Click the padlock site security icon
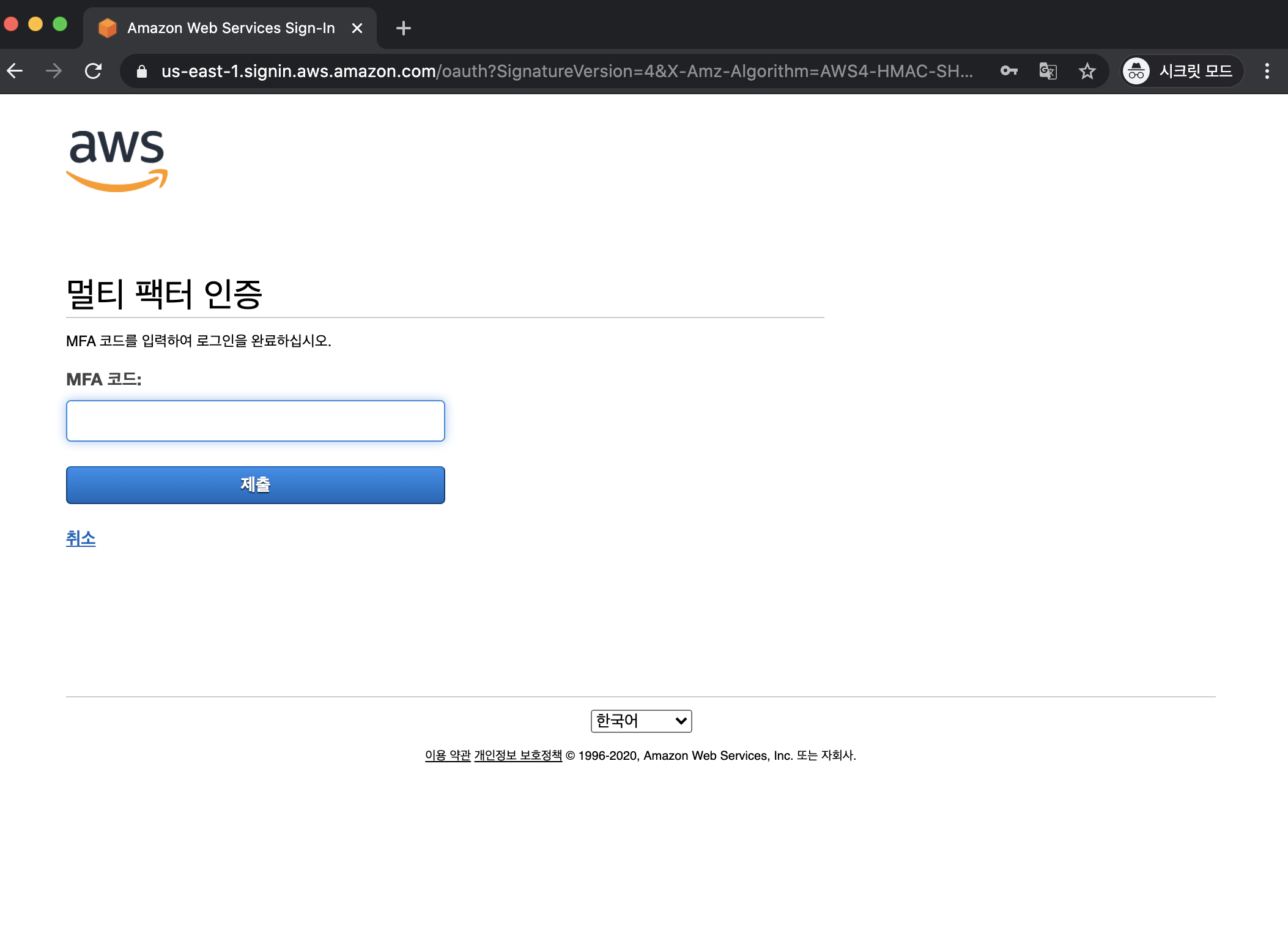Screen dimensions: 1288x936 point(142,72)
